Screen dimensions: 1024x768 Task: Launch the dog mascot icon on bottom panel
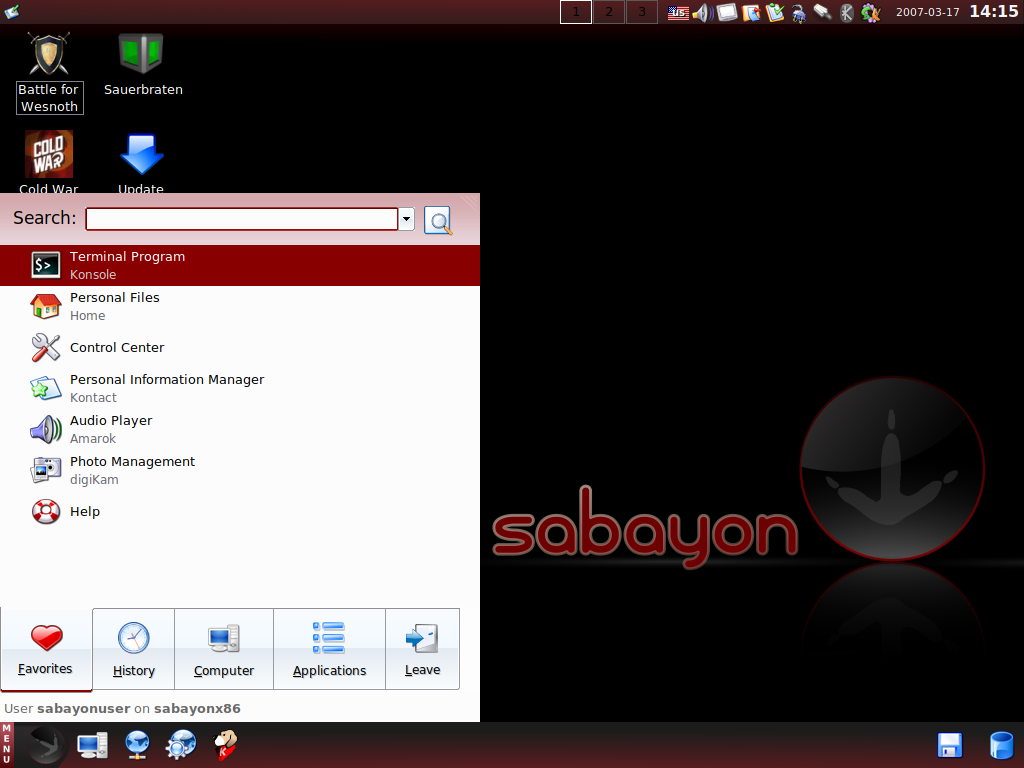(225, 745)
